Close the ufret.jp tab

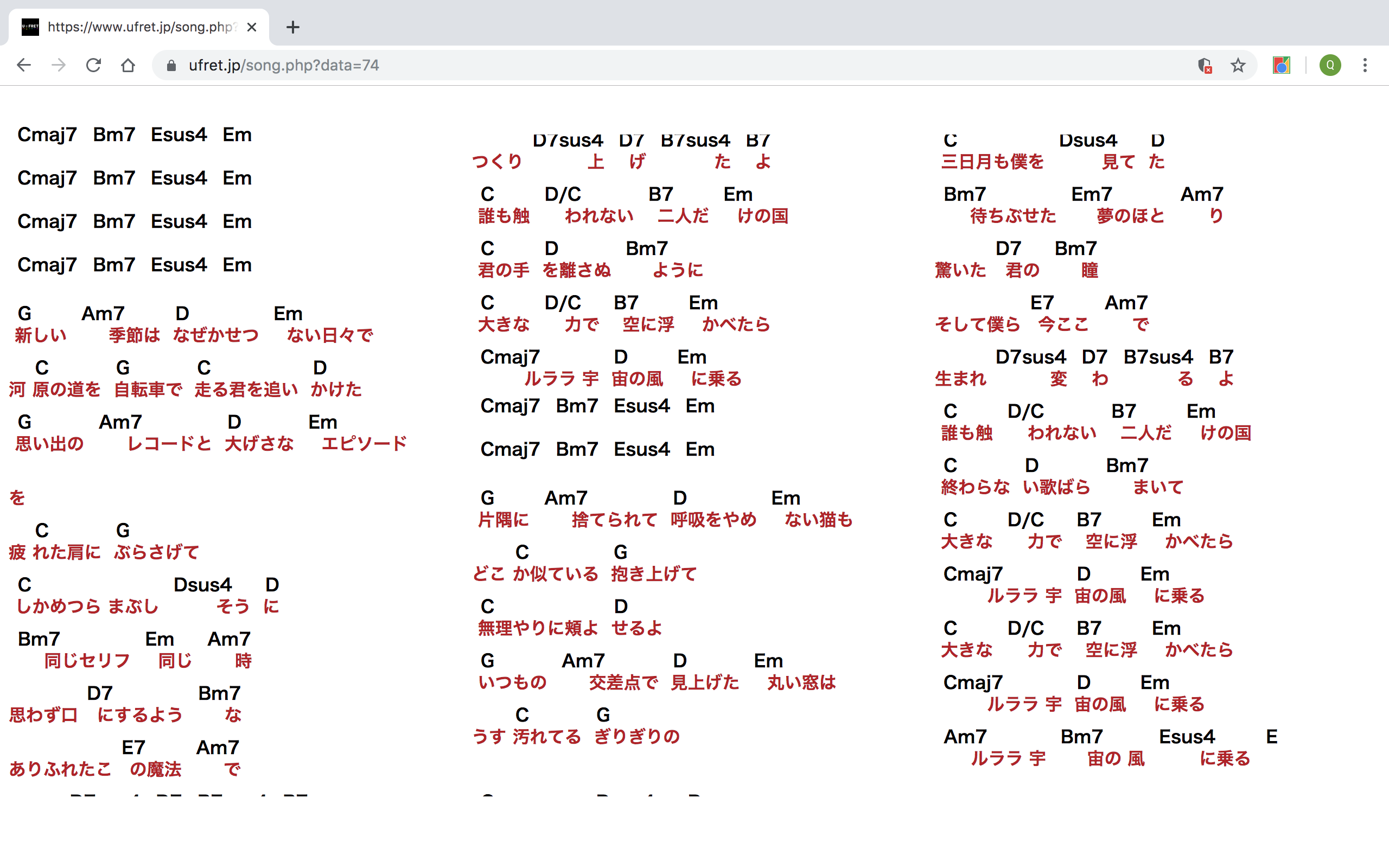251,27
